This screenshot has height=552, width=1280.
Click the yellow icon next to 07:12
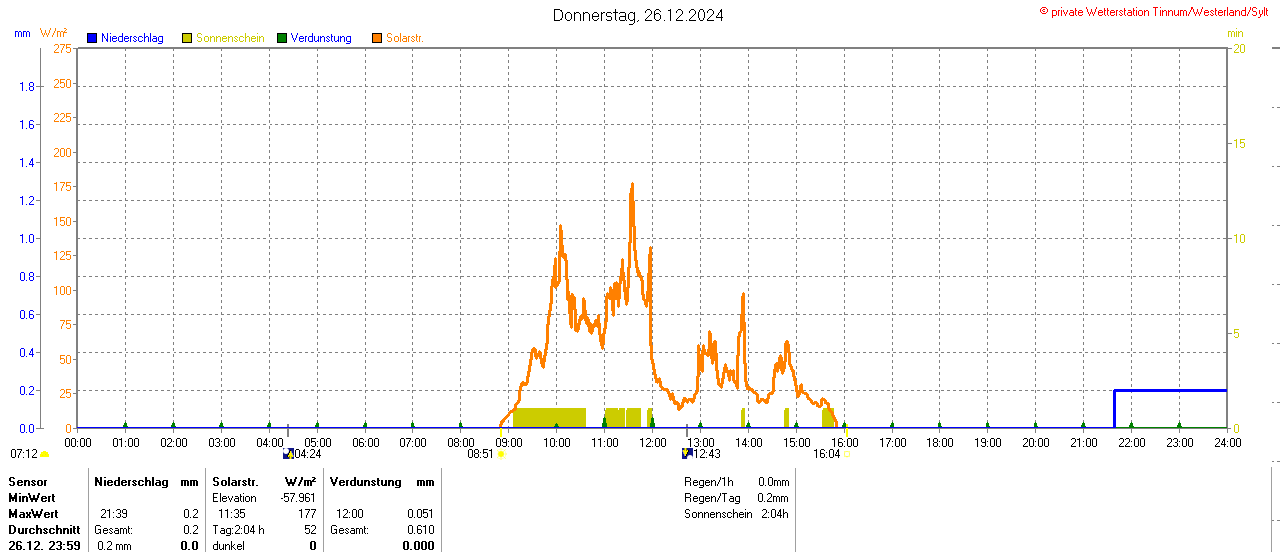tap(44, 454)
